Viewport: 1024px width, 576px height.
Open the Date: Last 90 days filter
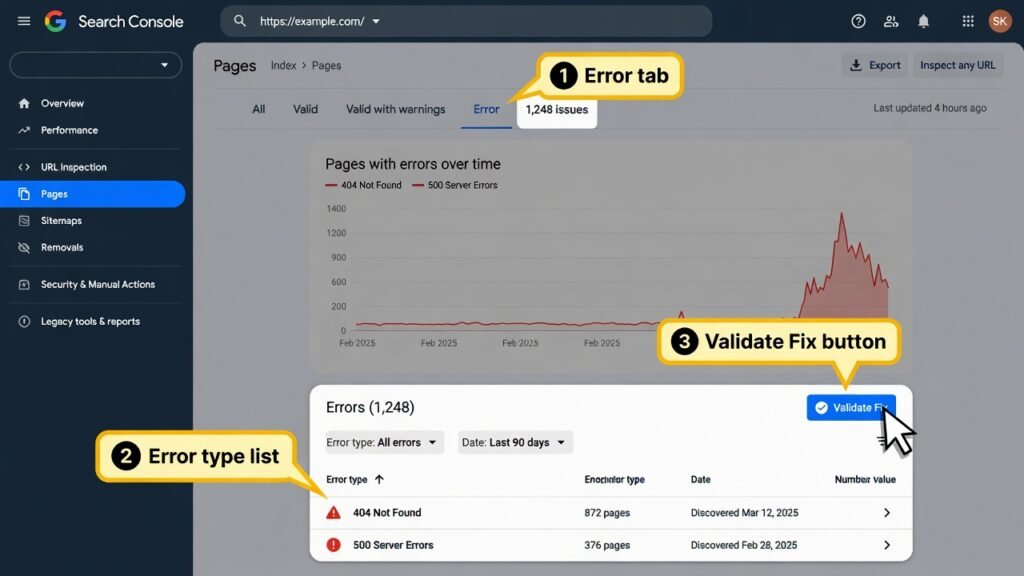click(515, 442)
